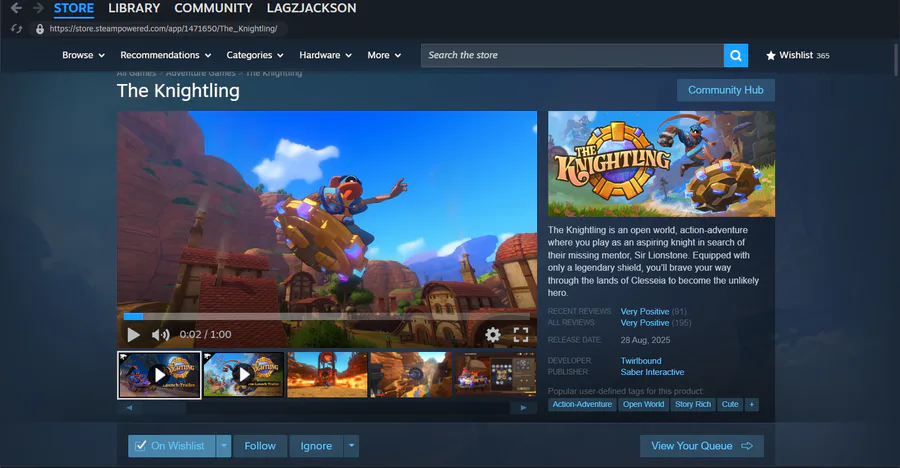900x468 pixels.
Task: Switch to the COMMUNITY tab
Action: (214, 8)
